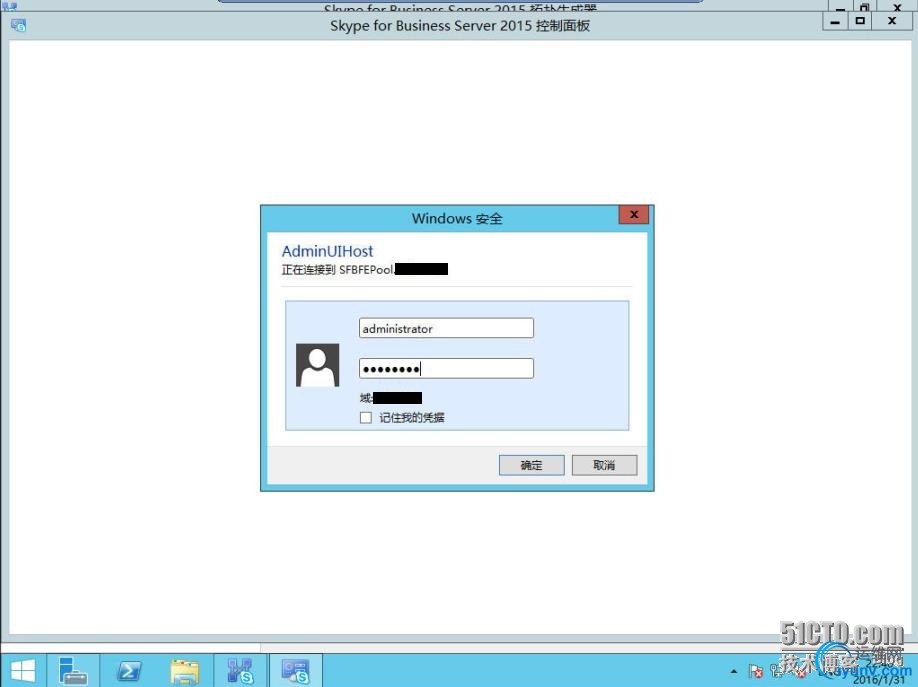Focus the administrator username field
This screenshot has height=687, width=918.
coord(446,328)
